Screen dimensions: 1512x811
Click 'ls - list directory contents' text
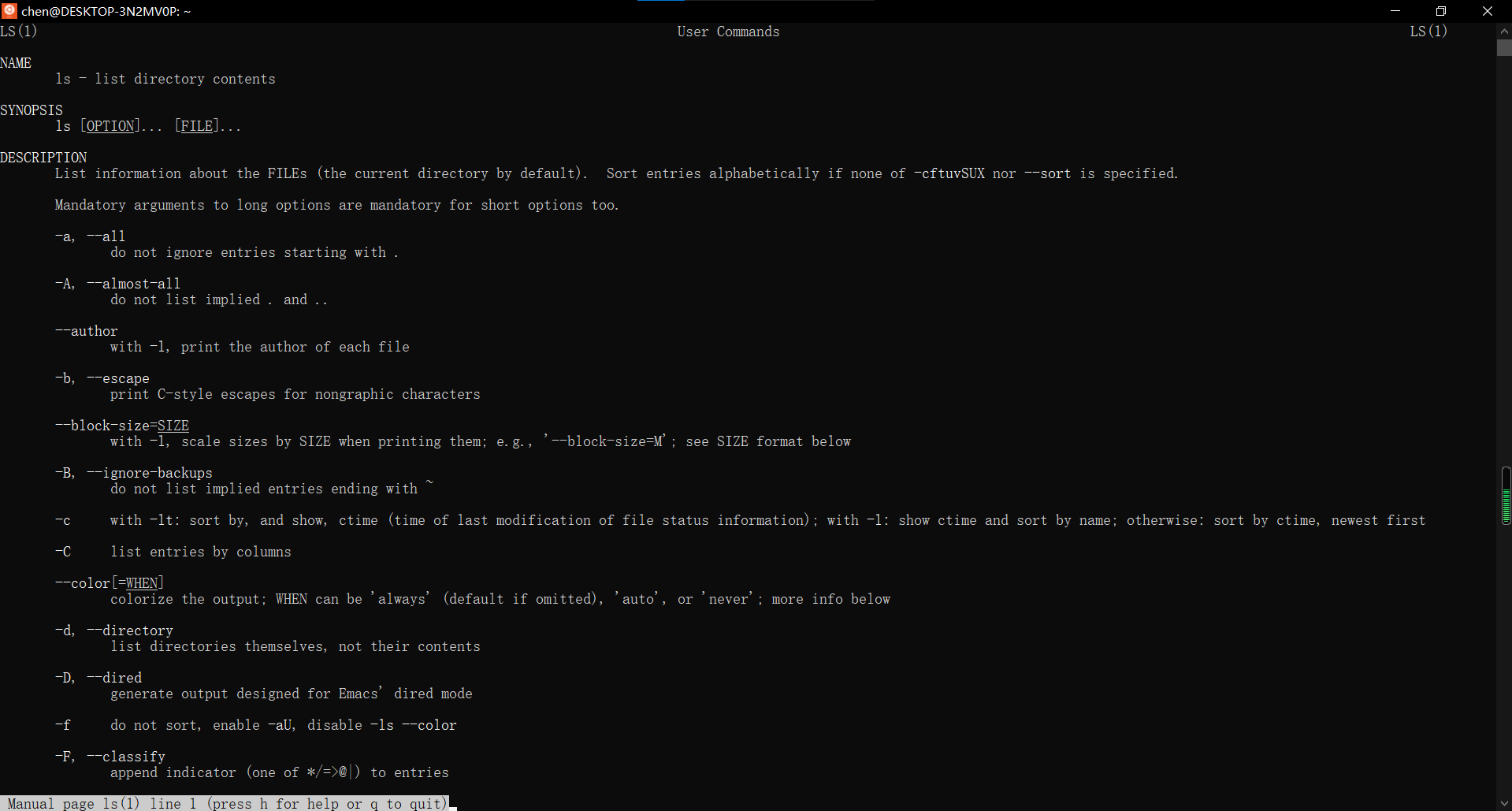coord(165,79)
